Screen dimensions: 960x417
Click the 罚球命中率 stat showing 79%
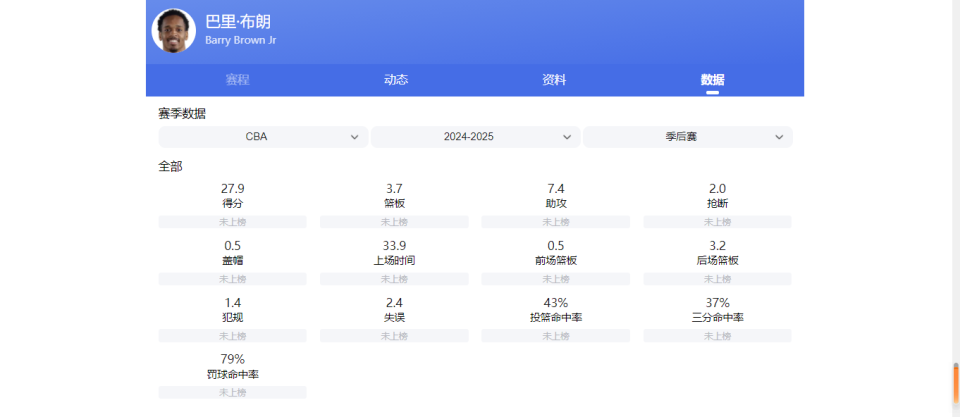(232, 366)
